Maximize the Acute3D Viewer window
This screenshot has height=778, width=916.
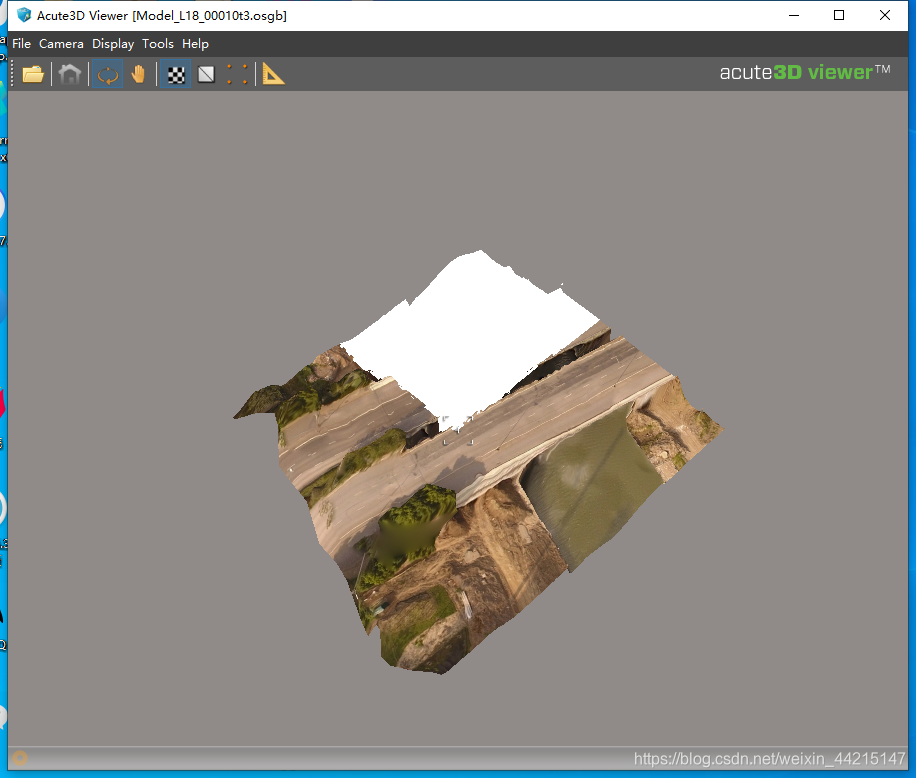pos(839,15)
